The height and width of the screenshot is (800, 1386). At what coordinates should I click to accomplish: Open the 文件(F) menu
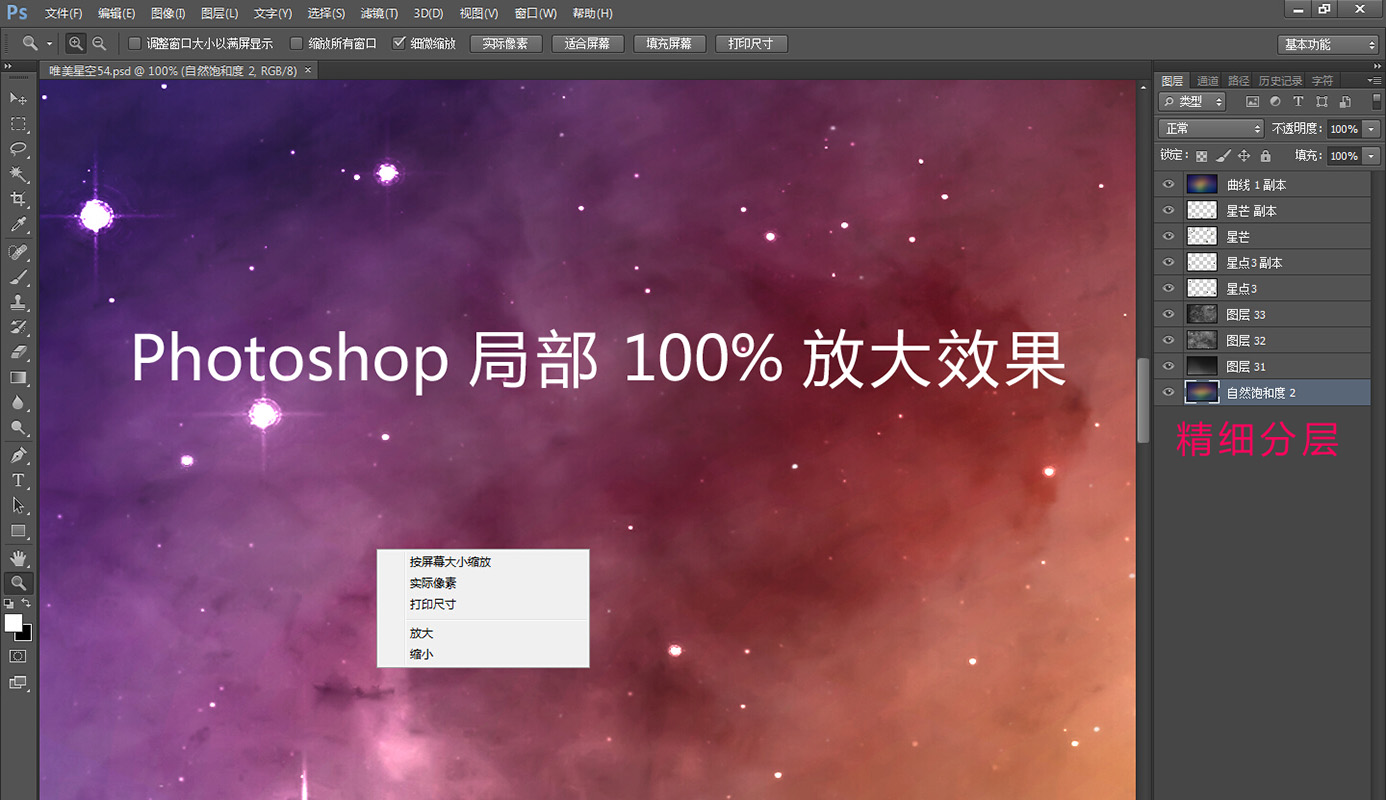[x=64, y=13]
